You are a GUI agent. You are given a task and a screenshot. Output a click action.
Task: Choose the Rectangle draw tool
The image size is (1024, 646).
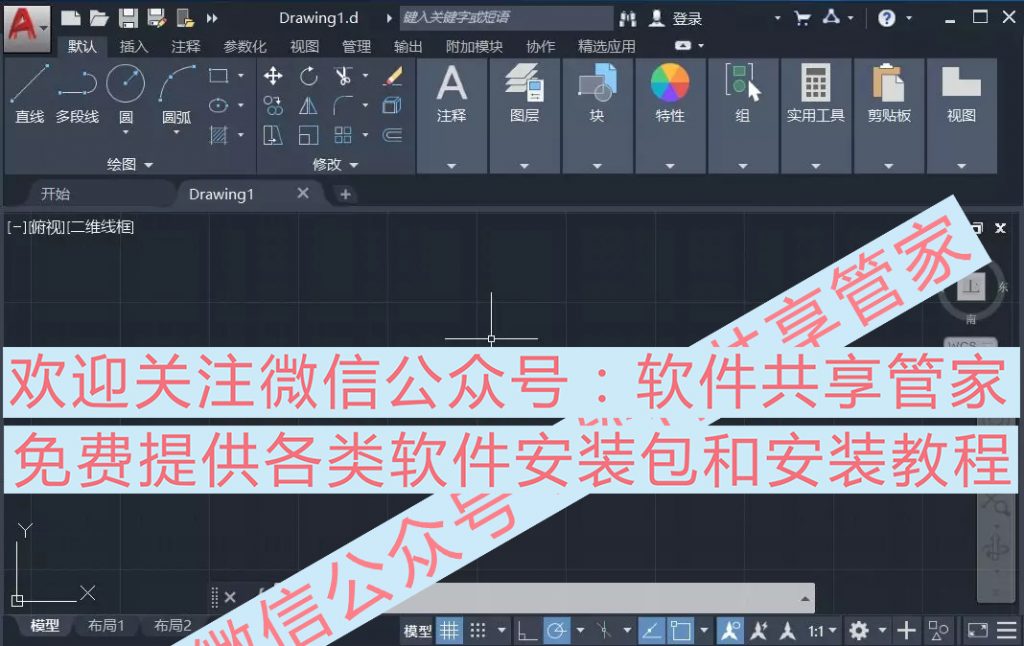218,76
